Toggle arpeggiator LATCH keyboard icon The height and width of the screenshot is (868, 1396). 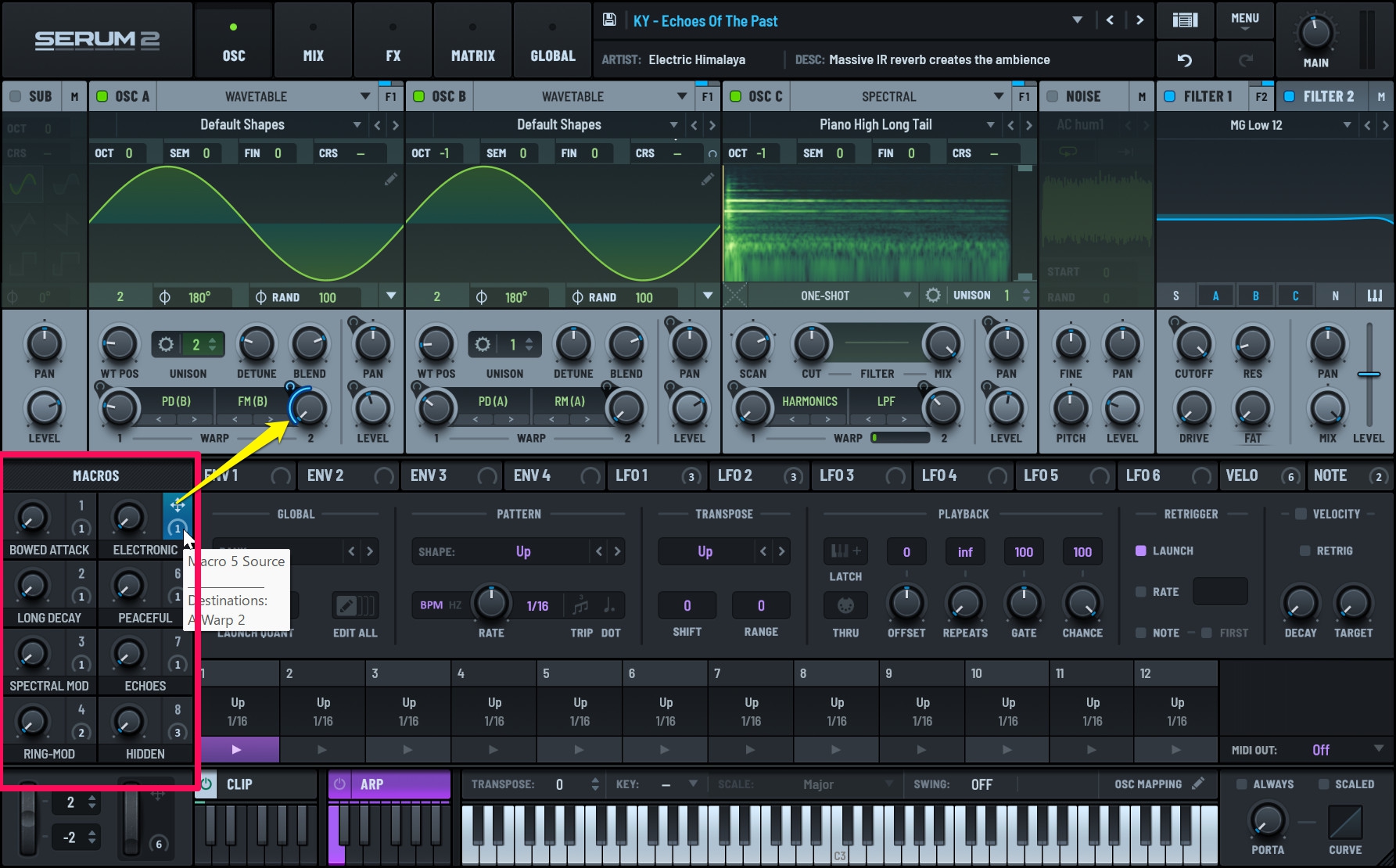click(x=845, y=551)
